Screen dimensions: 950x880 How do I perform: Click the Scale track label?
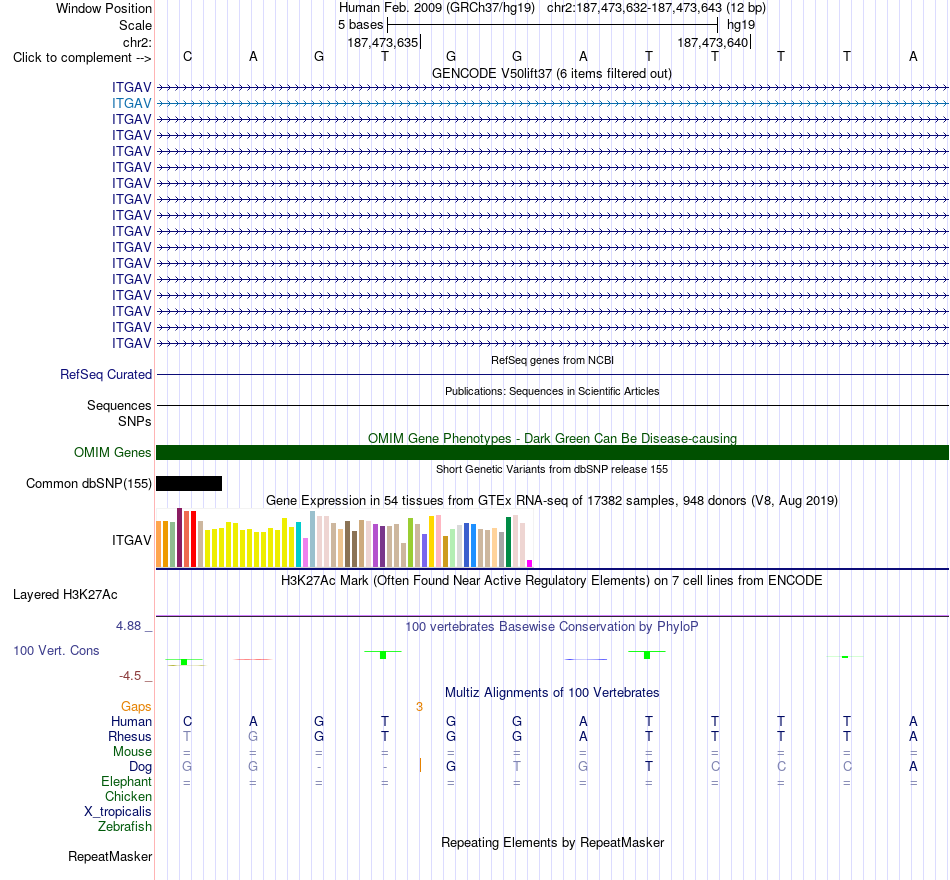135,25
